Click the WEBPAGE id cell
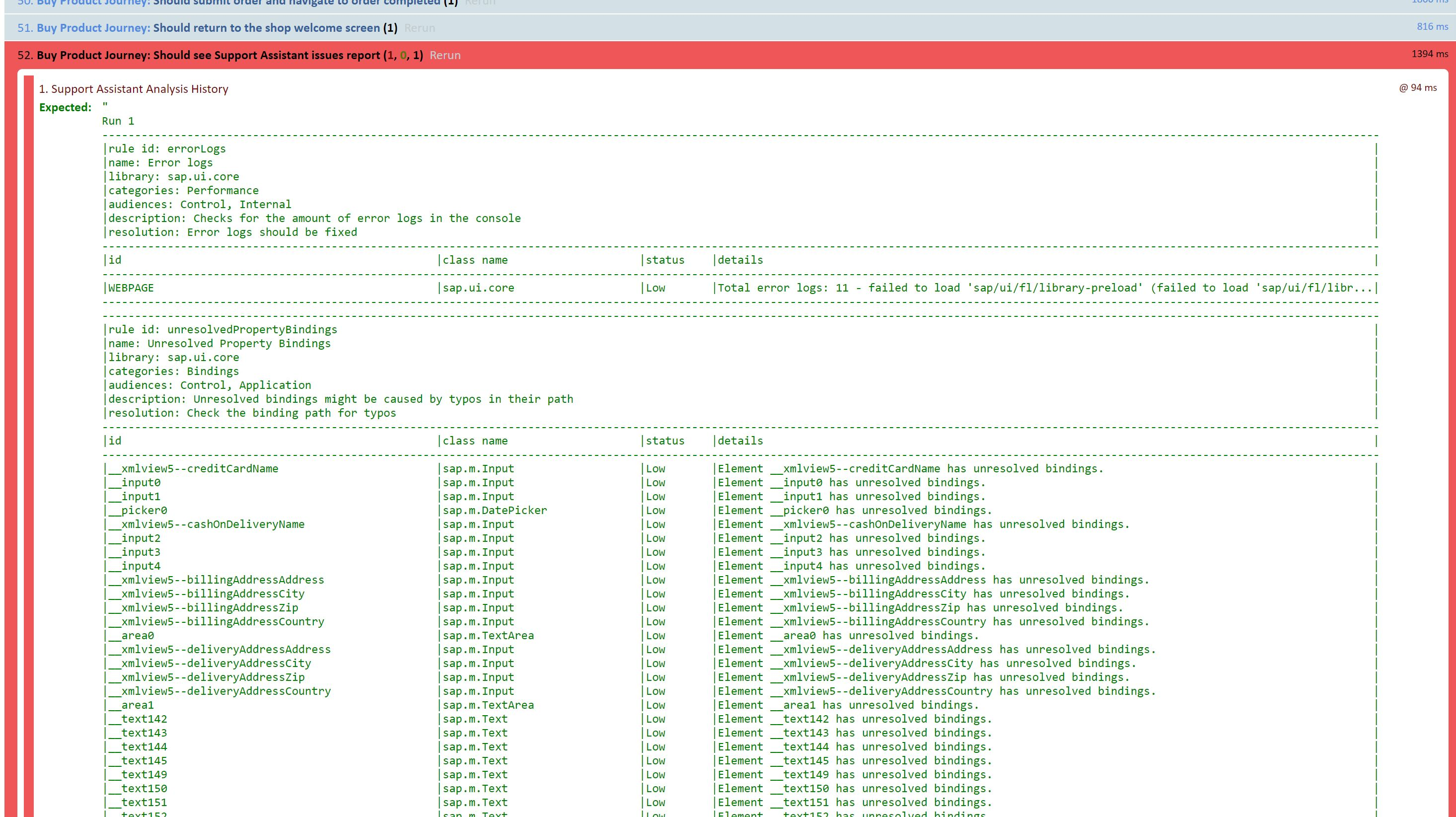 [131, 288]
